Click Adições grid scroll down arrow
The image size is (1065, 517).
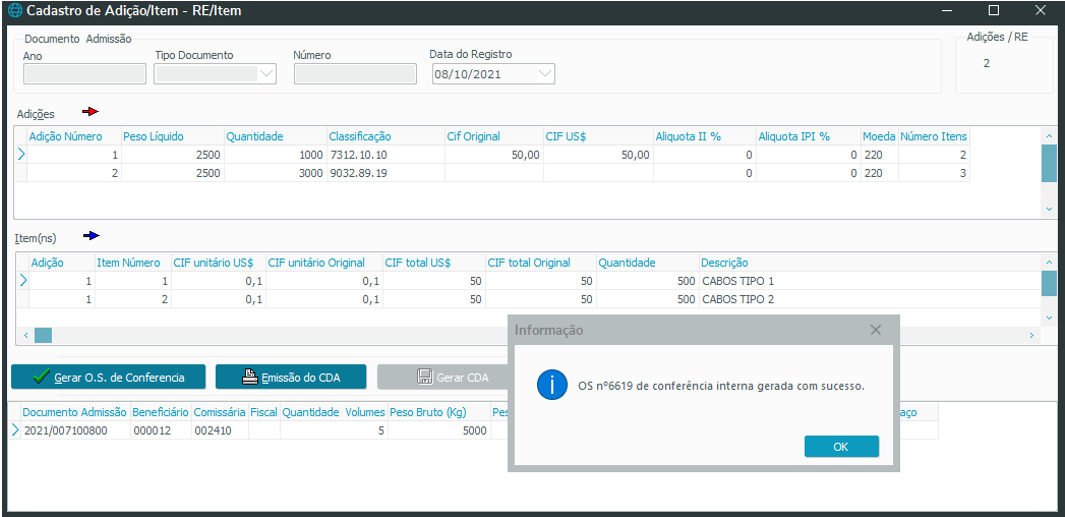click(x=1049, y=210)
